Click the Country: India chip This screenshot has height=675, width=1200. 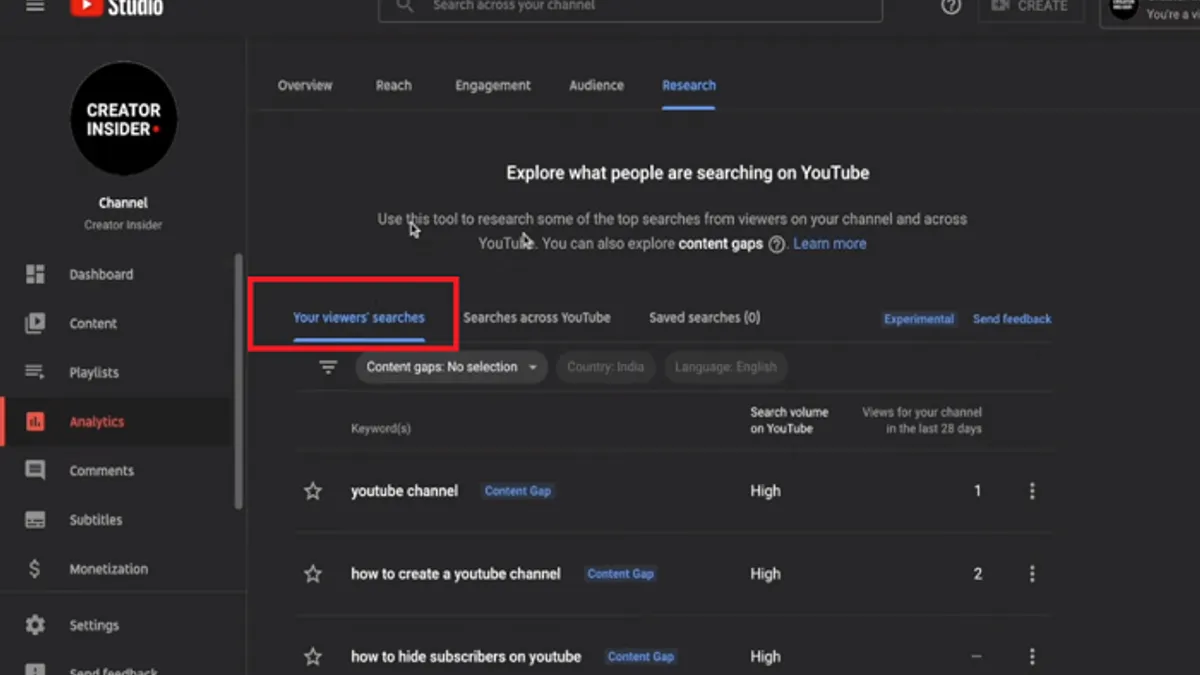[606, 367]
